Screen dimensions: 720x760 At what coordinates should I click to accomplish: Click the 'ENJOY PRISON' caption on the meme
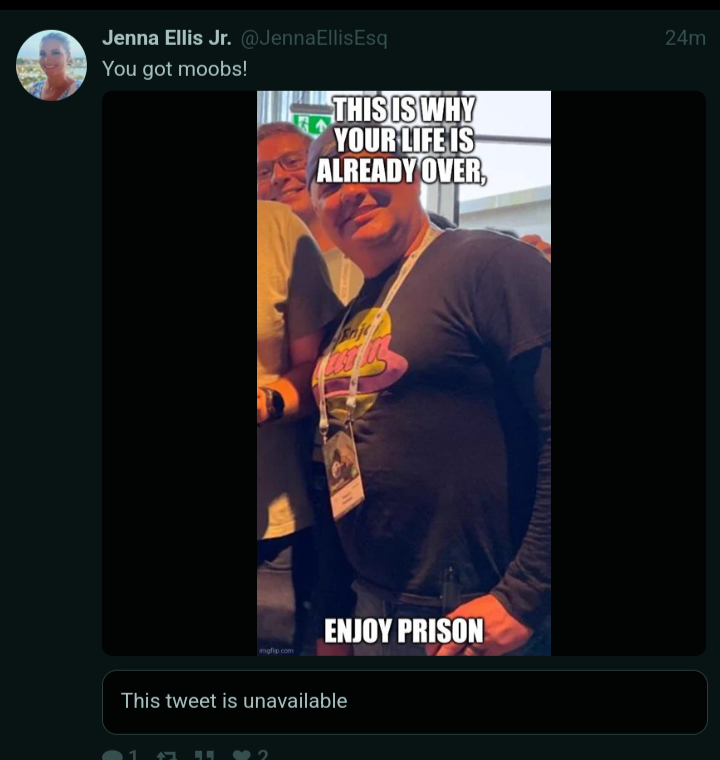tap(403, 631)
